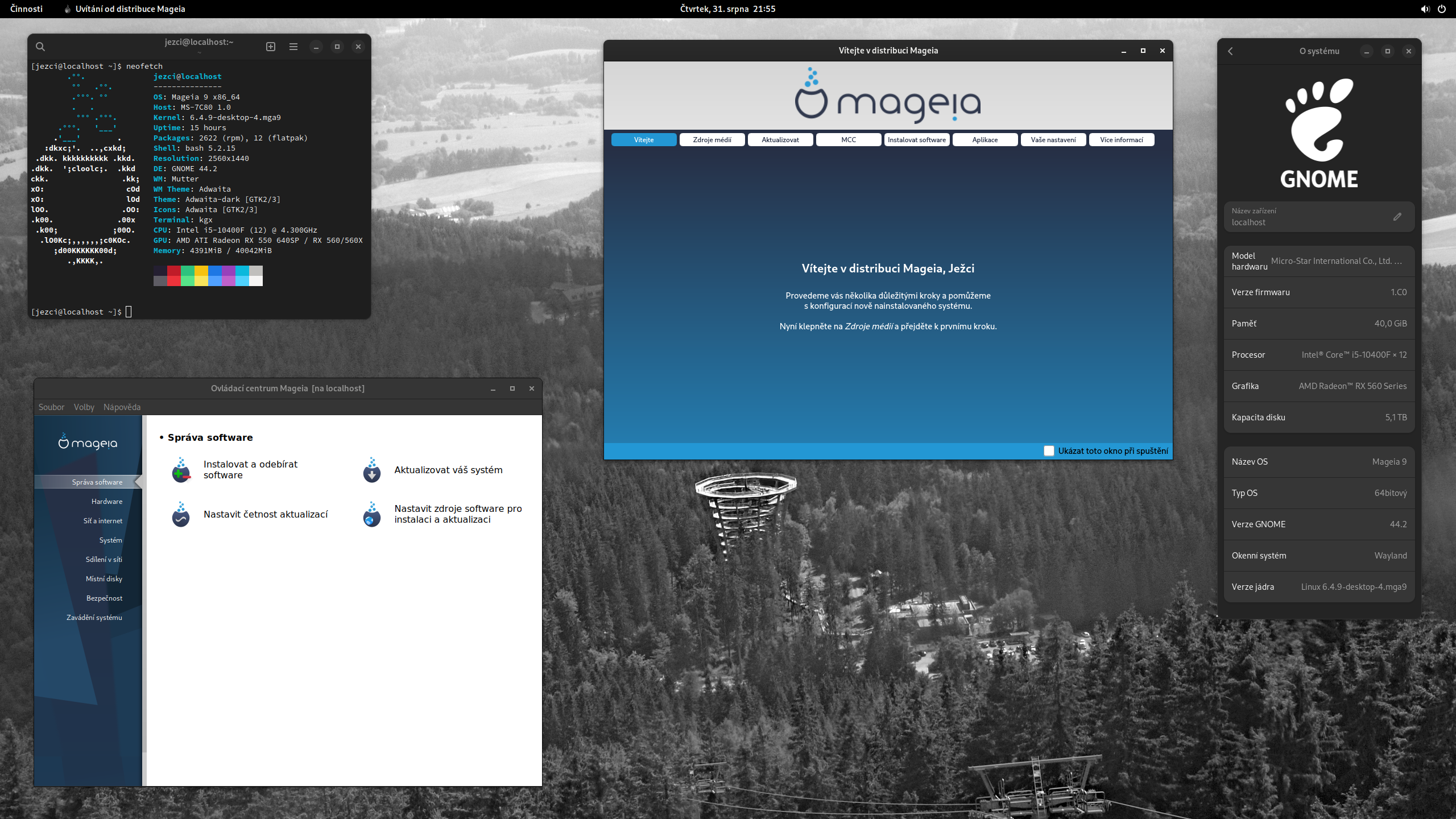Click the power icon in the top bar
Viewport: 1456px width, 819px height.
click(1442, 9)
